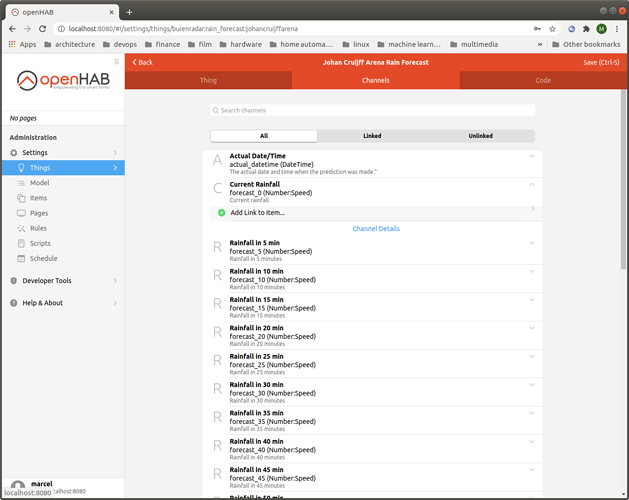The image size is (629, 500).
Task: Click the magnifier icon in Search channels
Action: click(x=216, y=110)
